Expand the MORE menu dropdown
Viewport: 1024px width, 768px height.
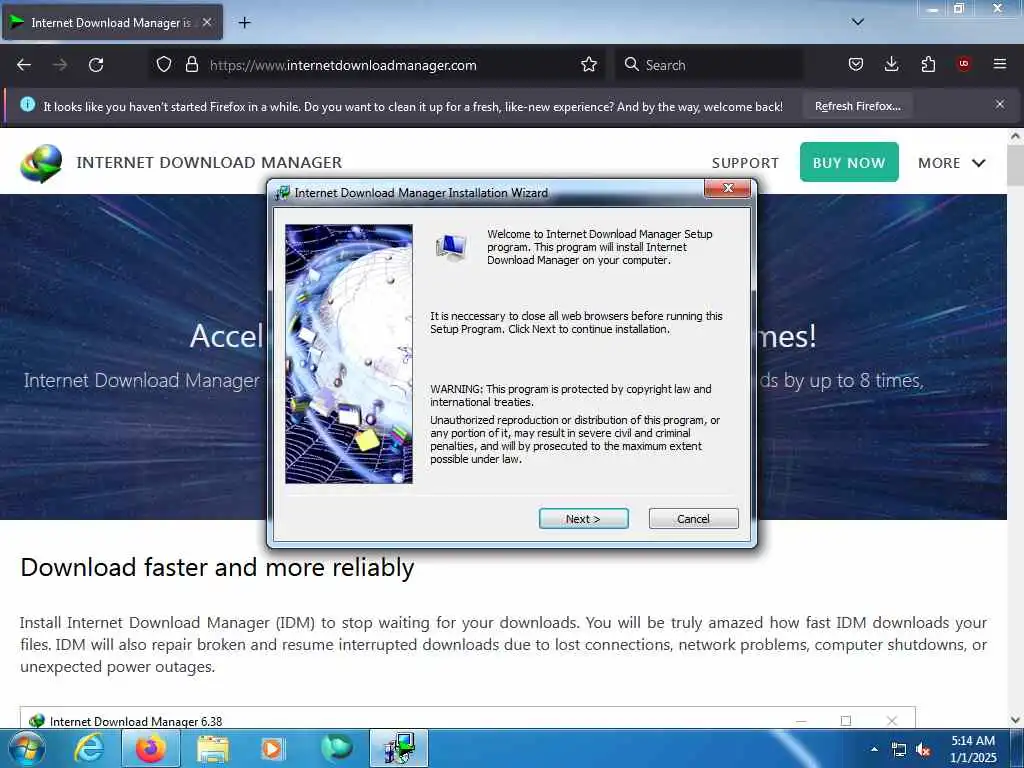coord(952,163)
